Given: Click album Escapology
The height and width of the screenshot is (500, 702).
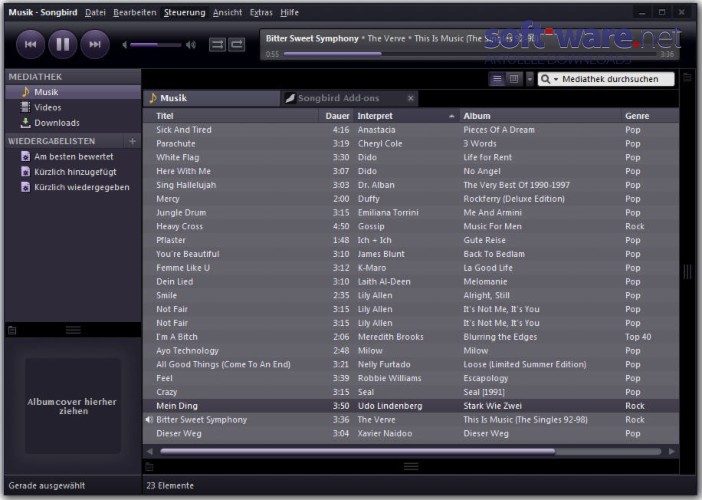Looking at the screenshot, I should 486,378.
